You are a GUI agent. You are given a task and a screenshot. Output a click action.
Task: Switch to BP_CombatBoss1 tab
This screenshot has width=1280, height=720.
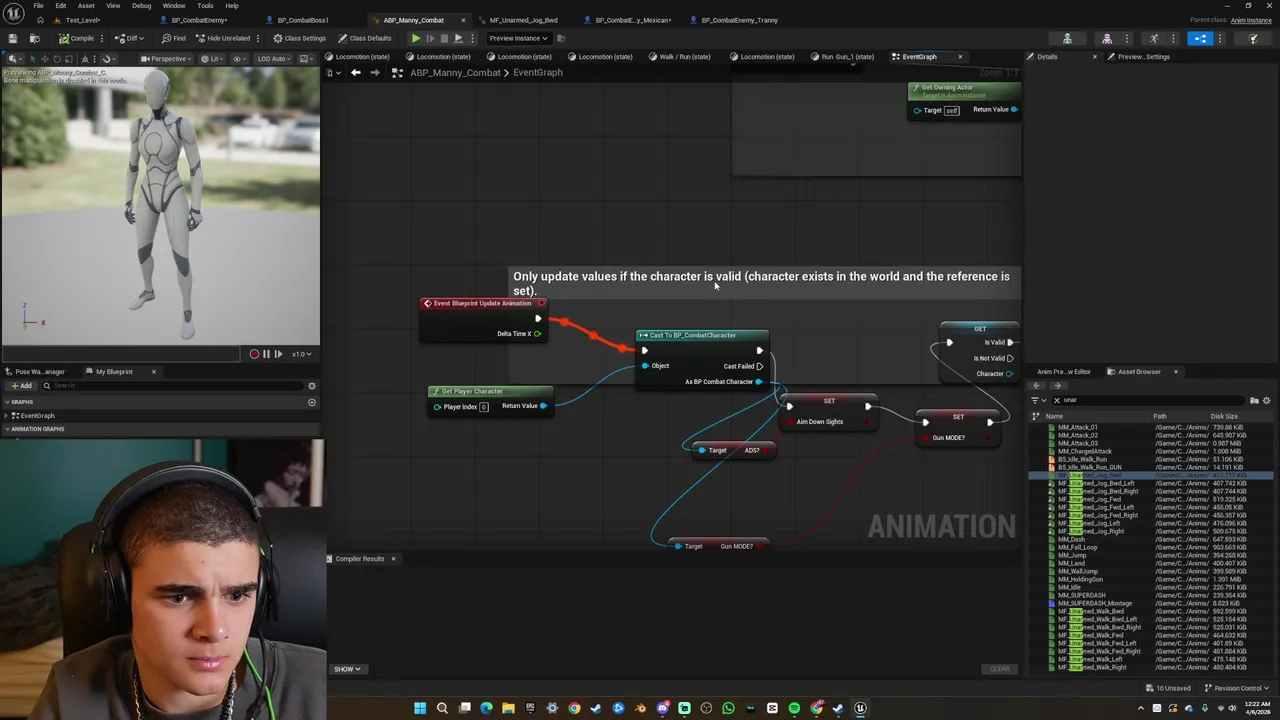coord(302,20)
